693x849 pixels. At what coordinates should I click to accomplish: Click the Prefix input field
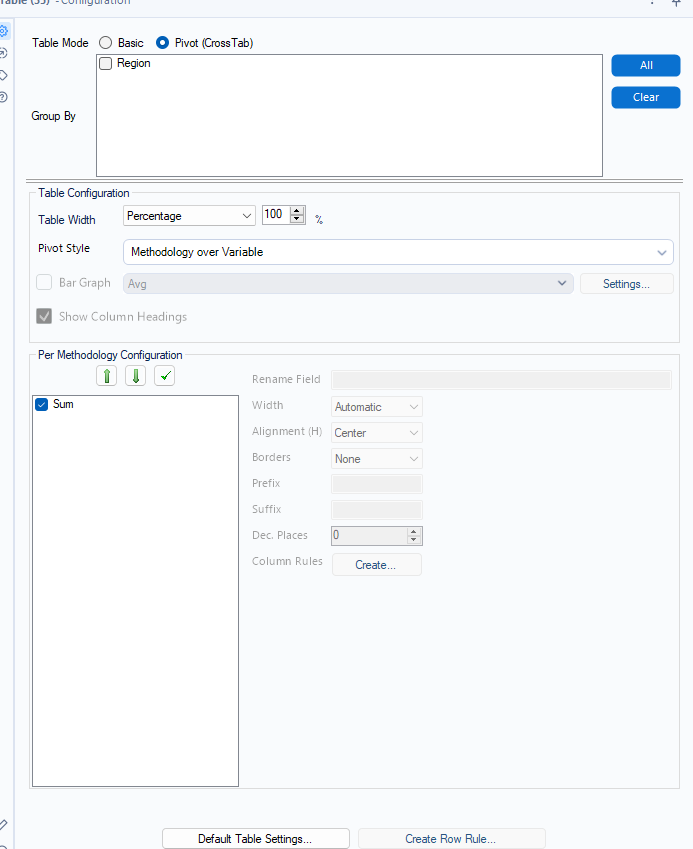pyautogui.click(x=376, y=484)
